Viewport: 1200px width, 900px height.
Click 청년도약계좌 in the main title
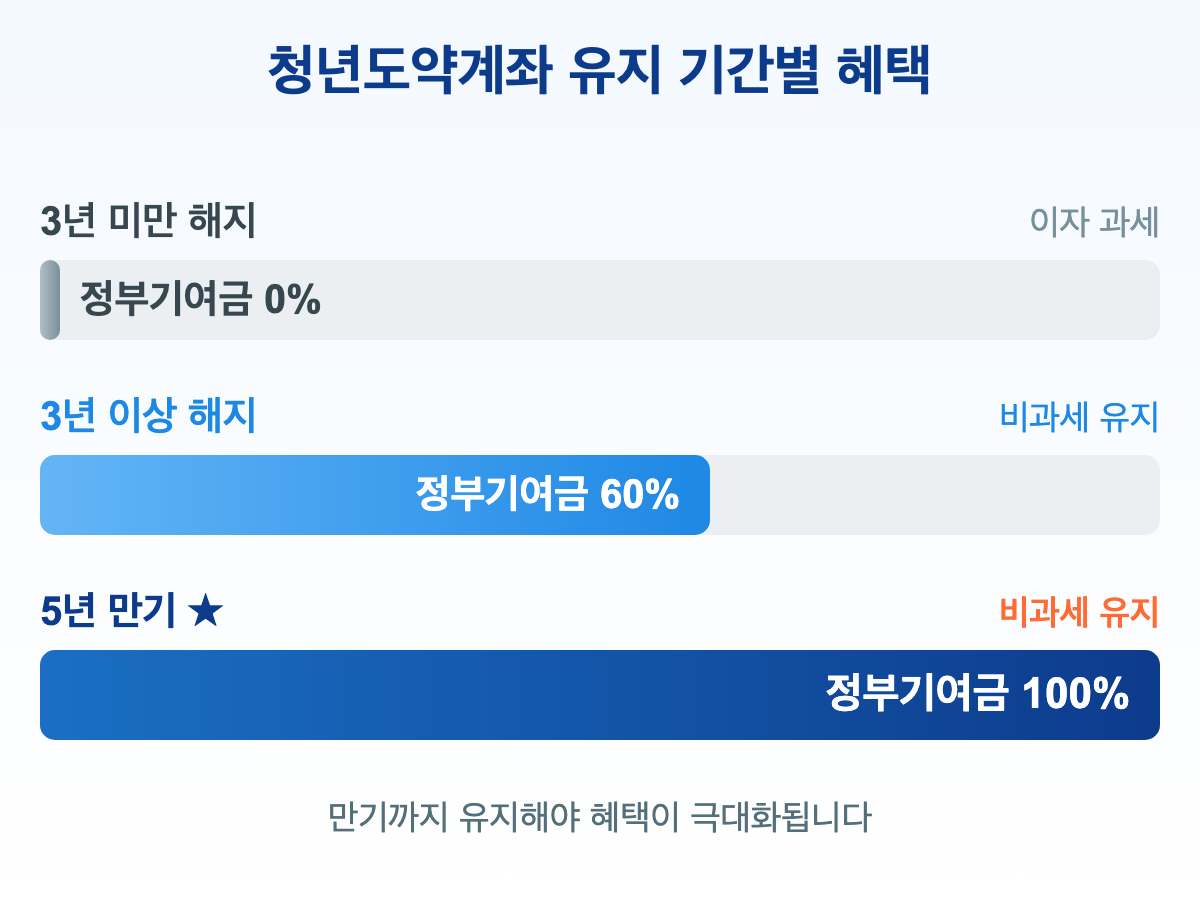[409, 71]
